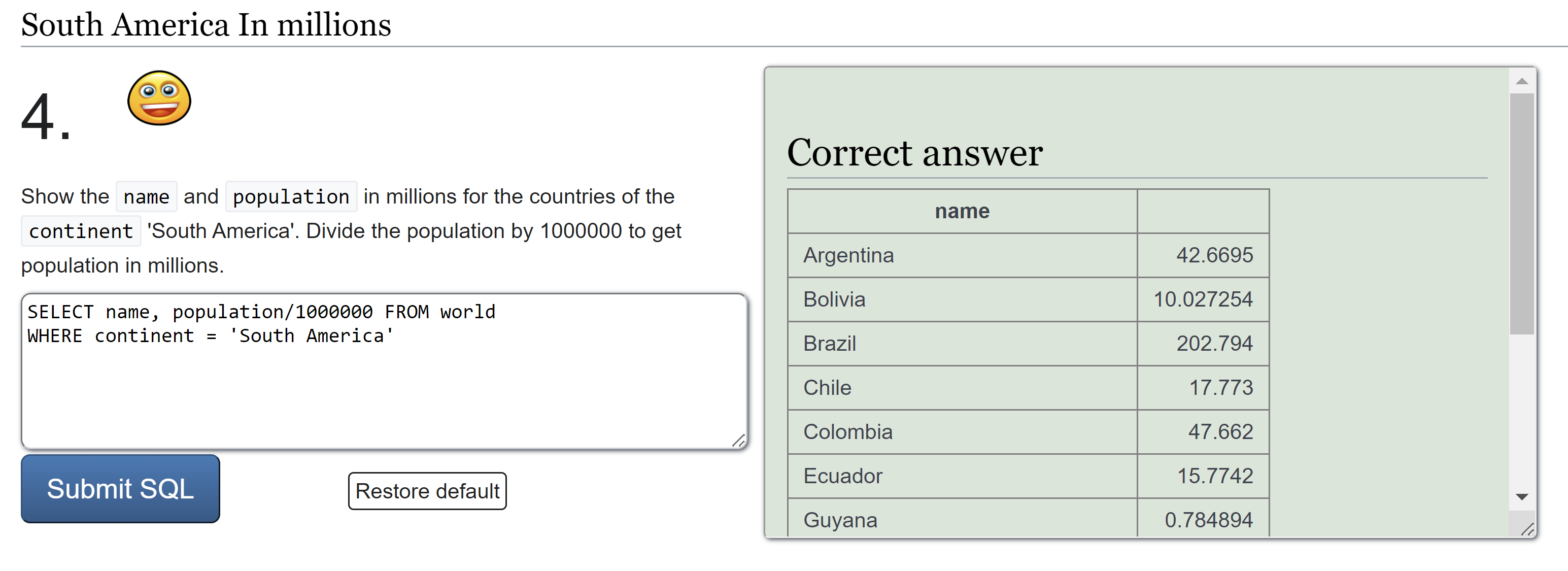The image size is (1568, 571).
Task: Click the 'population' code keyword in instructions
Action: (x=291, y=196)
